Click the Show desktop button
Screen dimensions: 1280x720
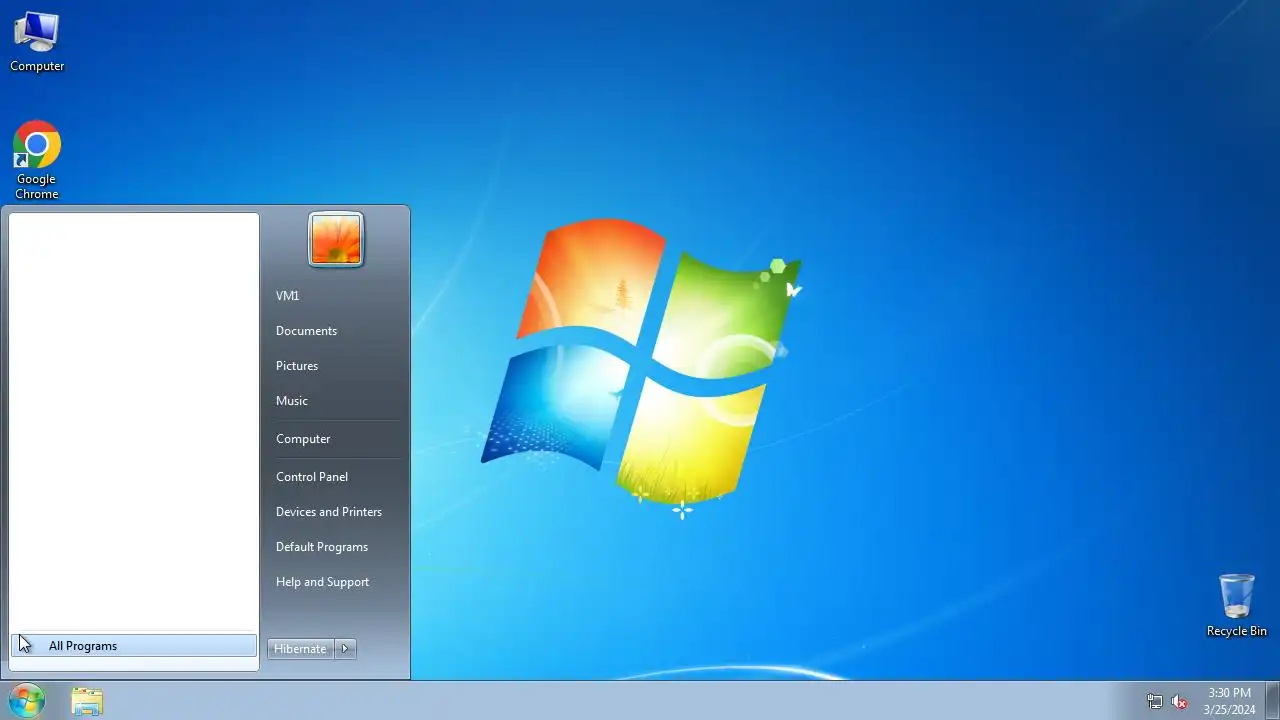click(x=1272, y=701)
